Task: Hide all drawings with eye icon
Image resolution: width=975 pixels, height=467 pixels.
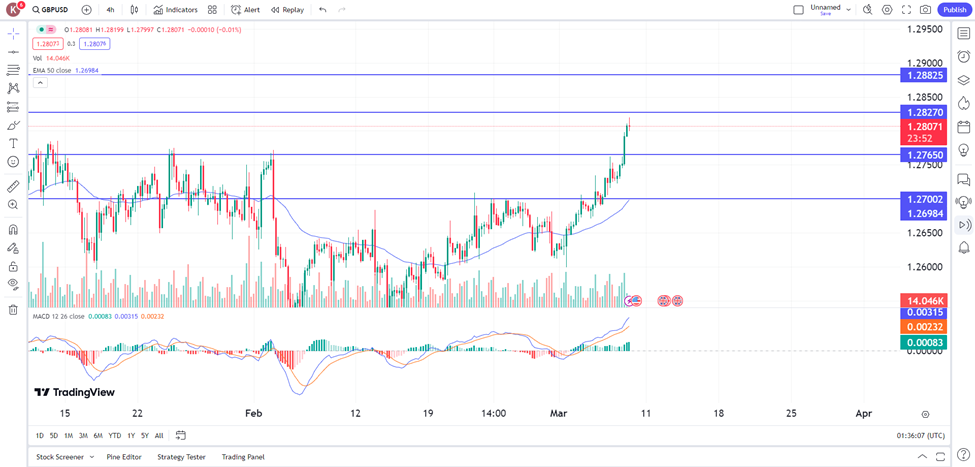Action: [13, 285]
